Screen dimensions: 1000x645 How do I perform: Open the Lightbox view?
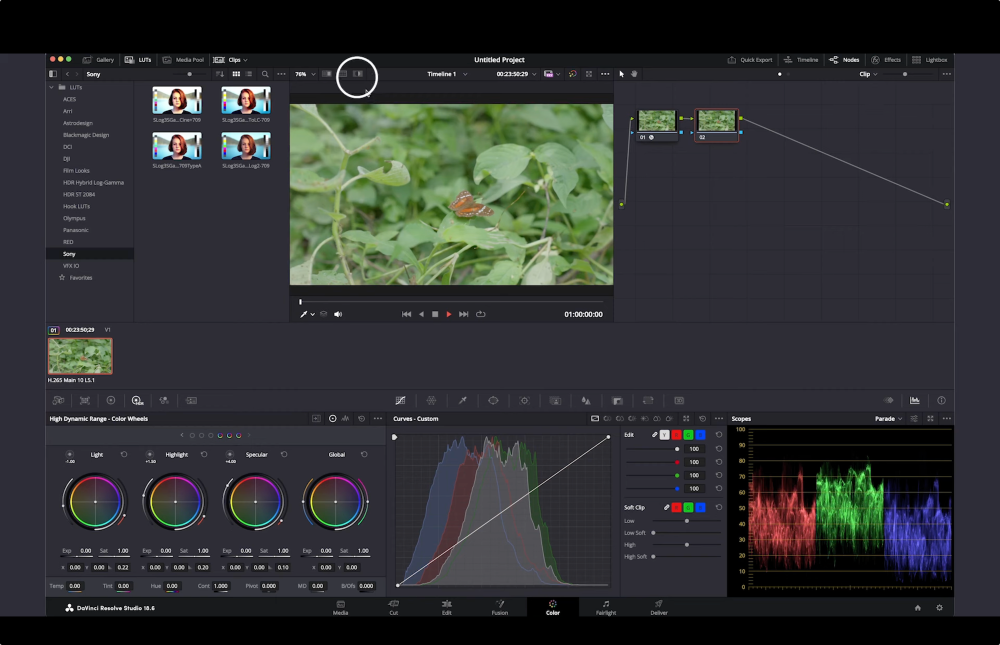tap(929, 60)
